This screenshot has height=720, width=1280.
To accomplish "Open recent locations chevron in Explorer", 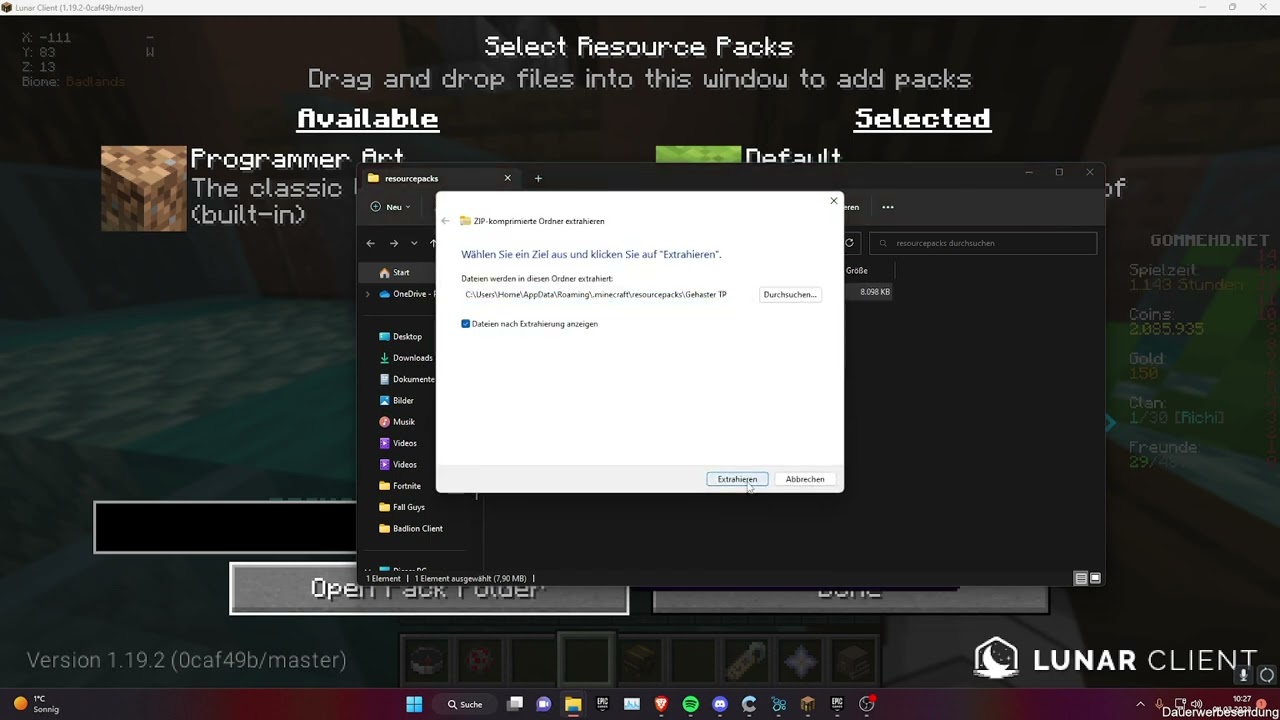I will [414, 243].
